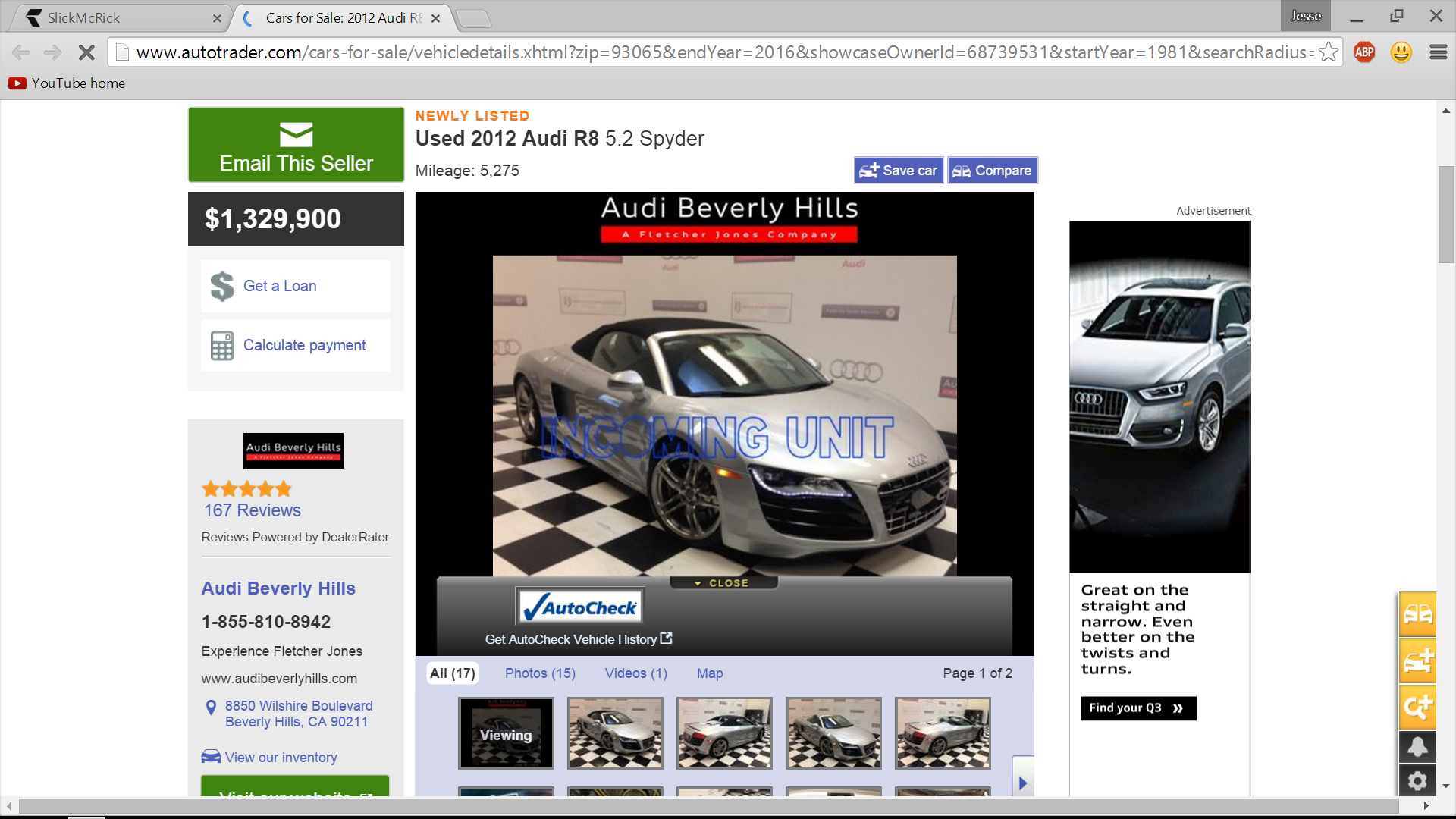Select the second car photo thumbnail
The image size is (1456, 819).
click(615, 733)
